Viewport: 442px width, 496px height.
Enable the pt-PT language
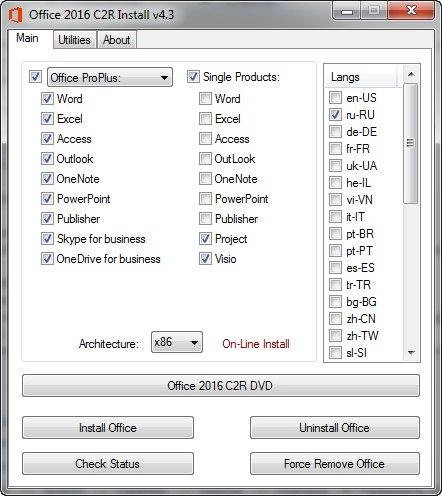coord(335,250)
